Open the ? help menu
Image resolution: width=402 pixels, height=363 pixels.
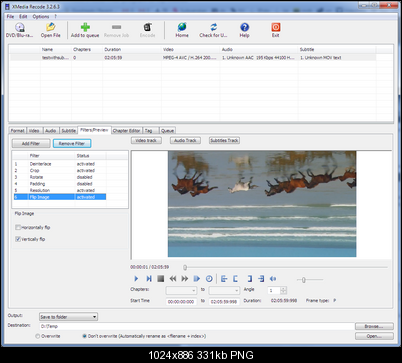pos(56,16)
